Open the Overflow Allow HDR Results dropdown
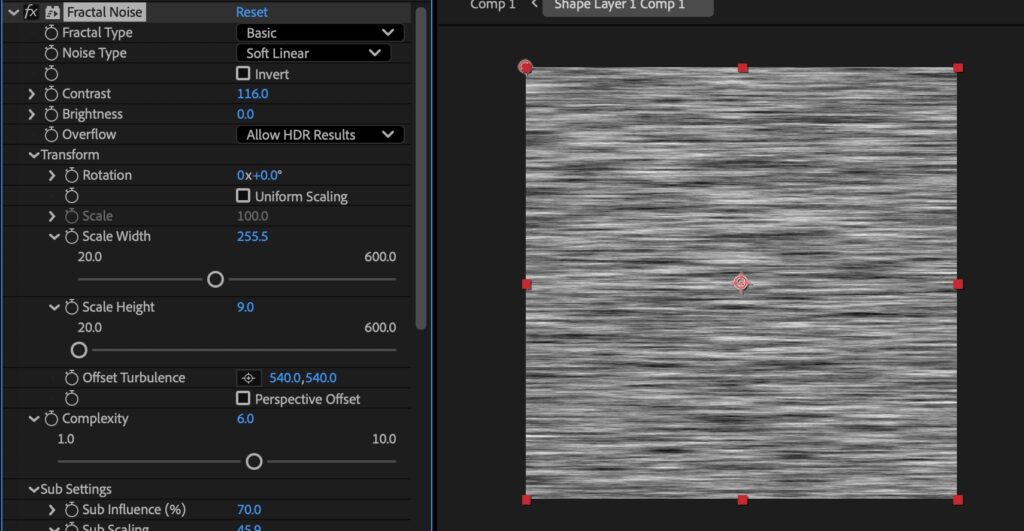Viewport: 1024px width, 531px height. point(319,135)
